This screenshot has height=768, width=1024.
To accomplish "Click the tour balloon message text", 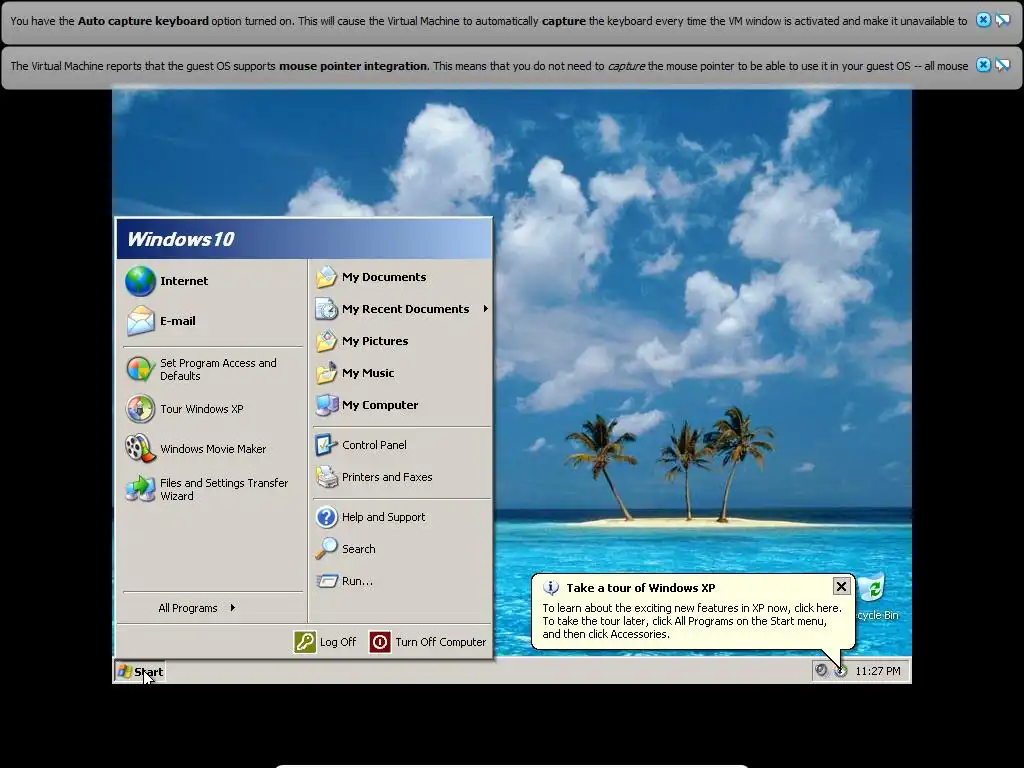I will coord(692,621).
